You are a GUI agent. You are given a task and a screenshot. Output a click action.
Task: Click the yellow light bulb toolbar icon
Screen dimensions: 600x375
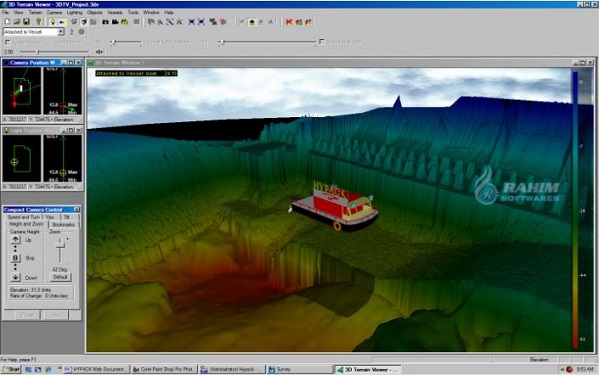[x=53, y=22]
